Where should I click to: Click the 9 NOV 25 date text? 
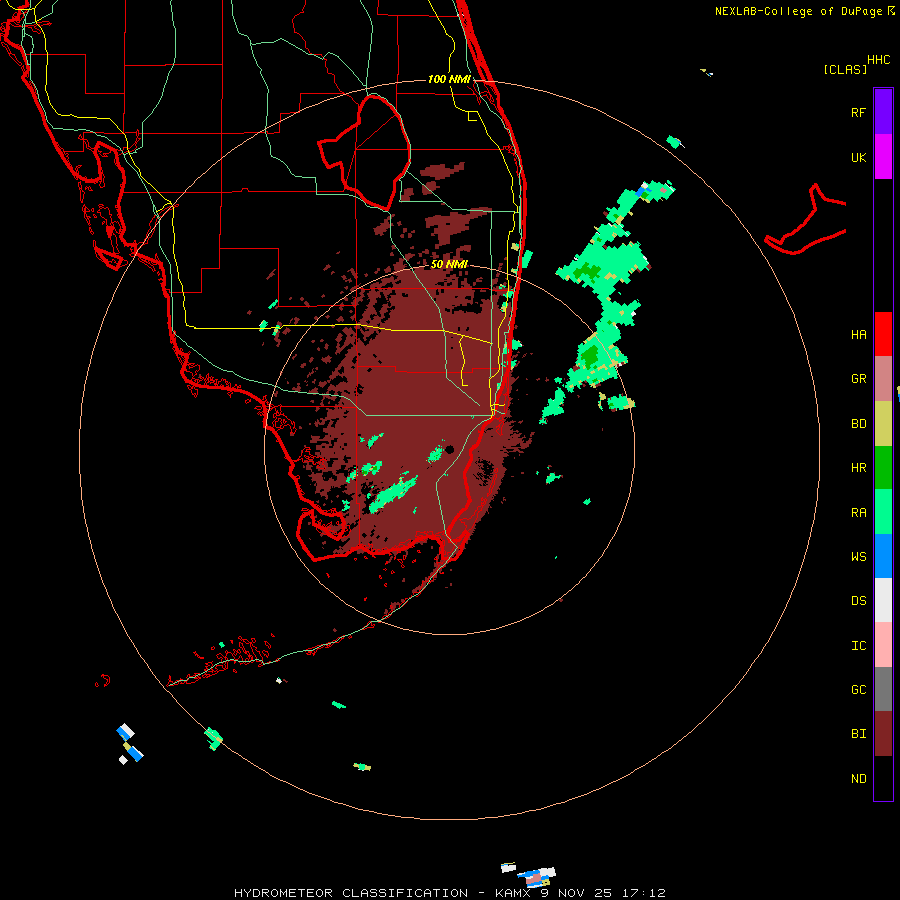[x=577, y=893]
